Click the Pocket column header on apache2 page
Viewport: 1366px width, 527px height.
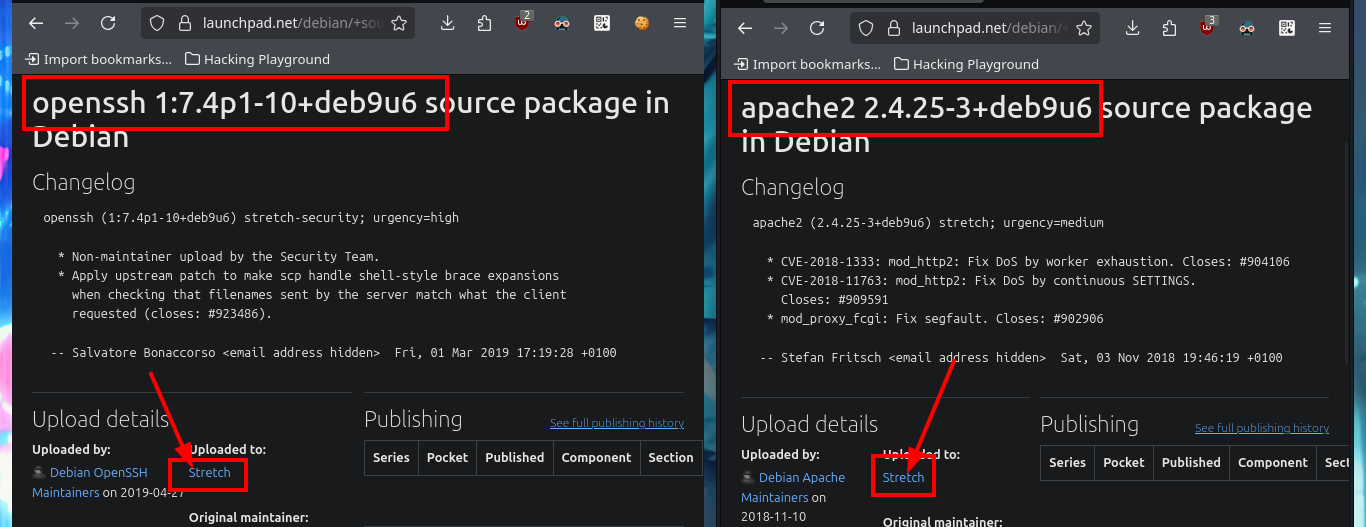(x=1123, y=462)
